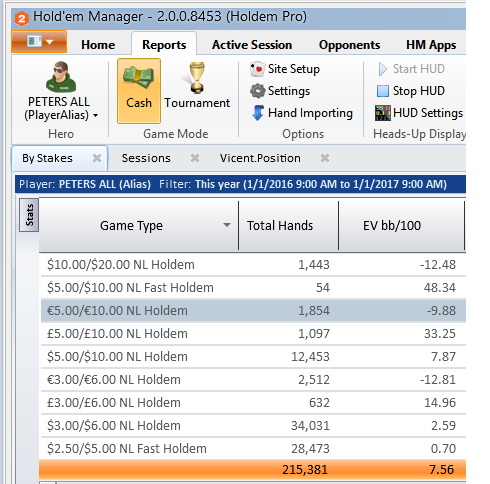Click the Start HUD play icon

(x=383, y=69)
